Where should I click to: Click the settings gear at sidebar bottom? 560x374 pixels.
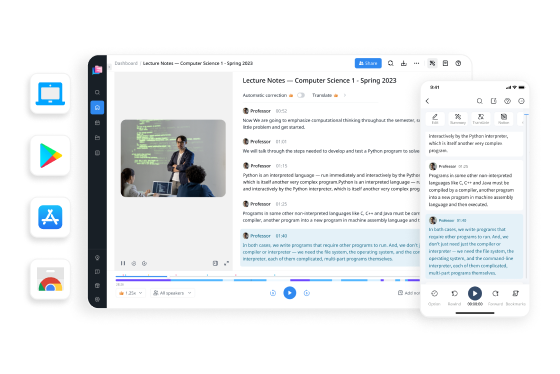[x=97, y=299]
